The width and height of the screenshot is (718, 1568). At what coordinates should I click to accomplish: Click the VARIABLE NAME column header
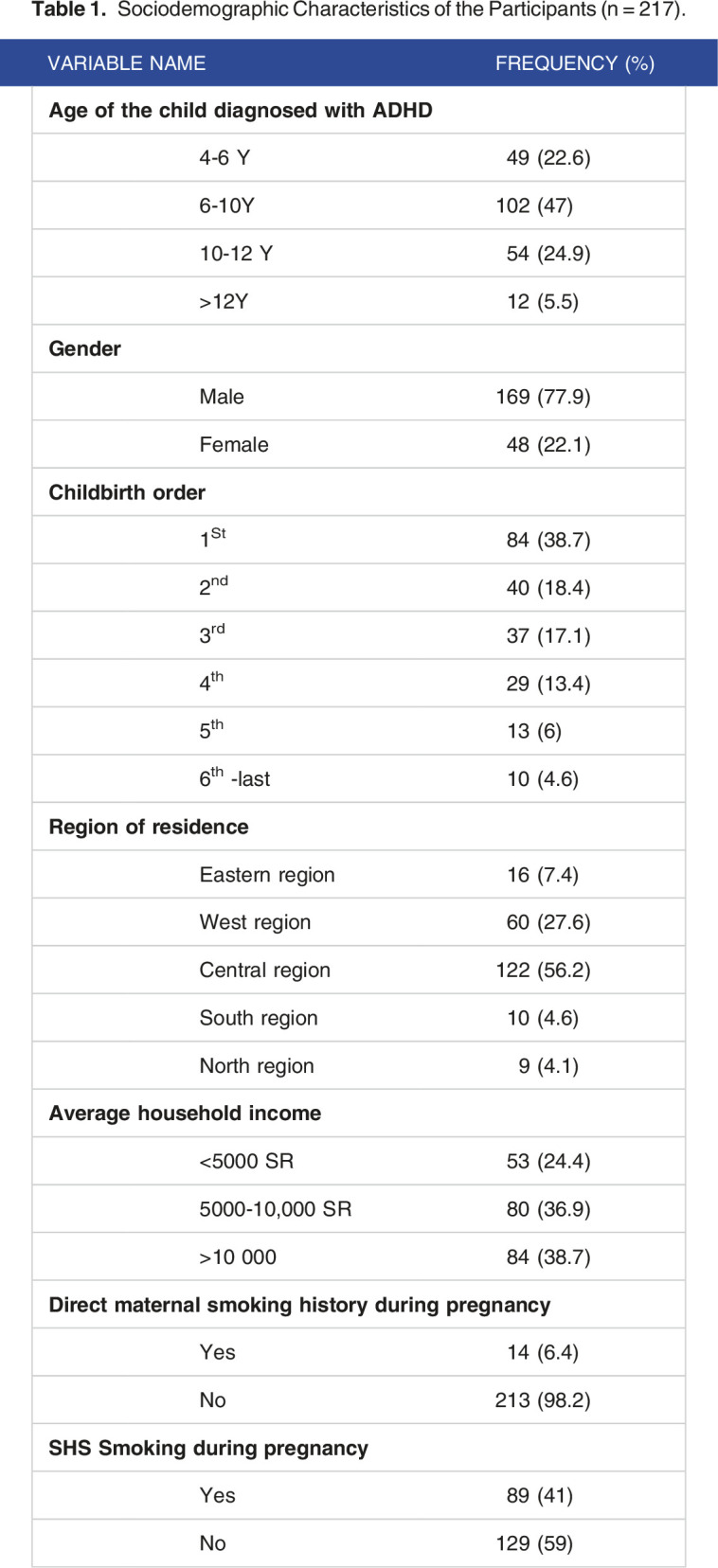click(126, 63)
